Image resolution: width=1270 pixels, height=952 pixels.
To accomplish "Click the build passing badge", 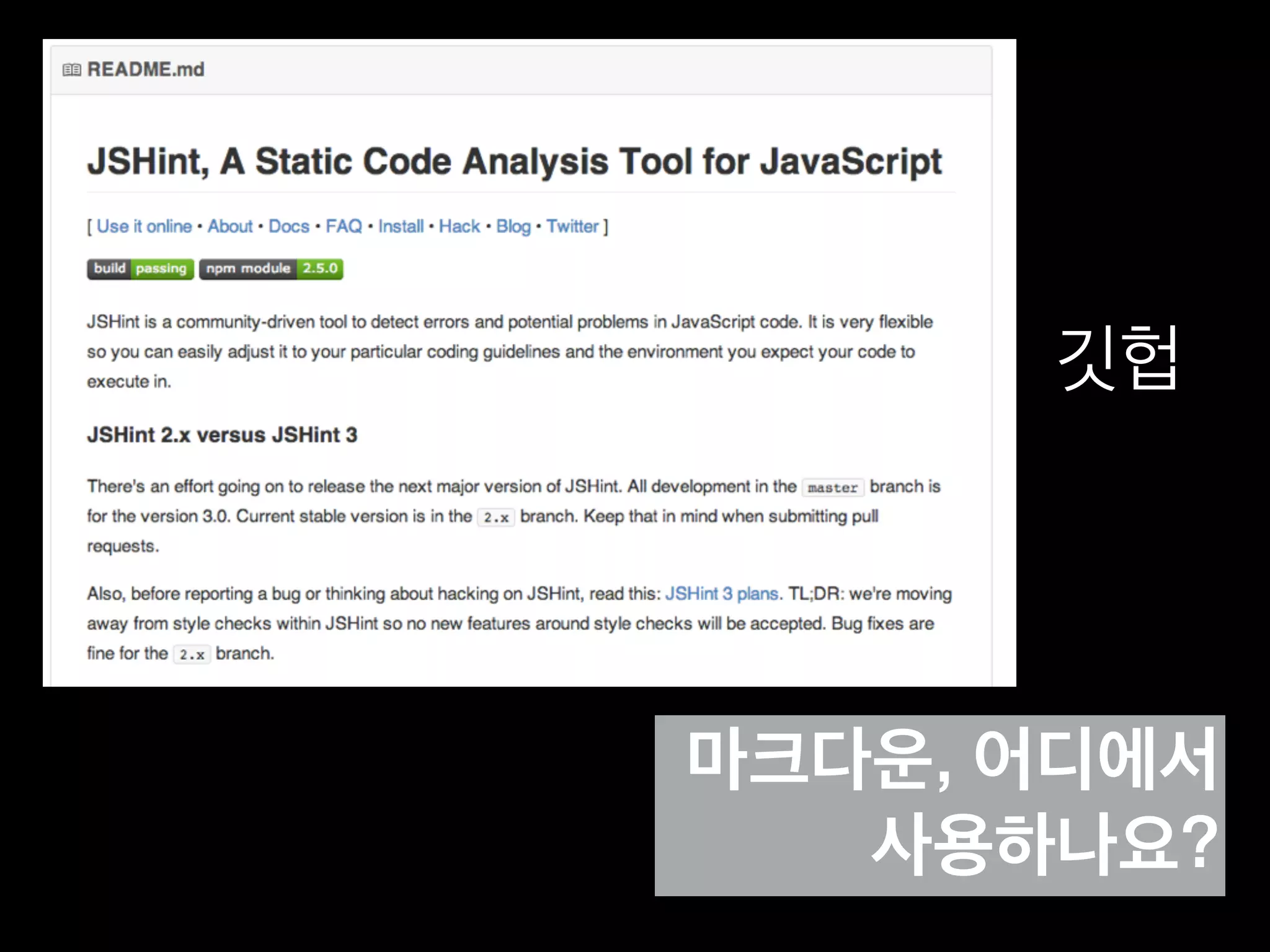I will [140, 268].
